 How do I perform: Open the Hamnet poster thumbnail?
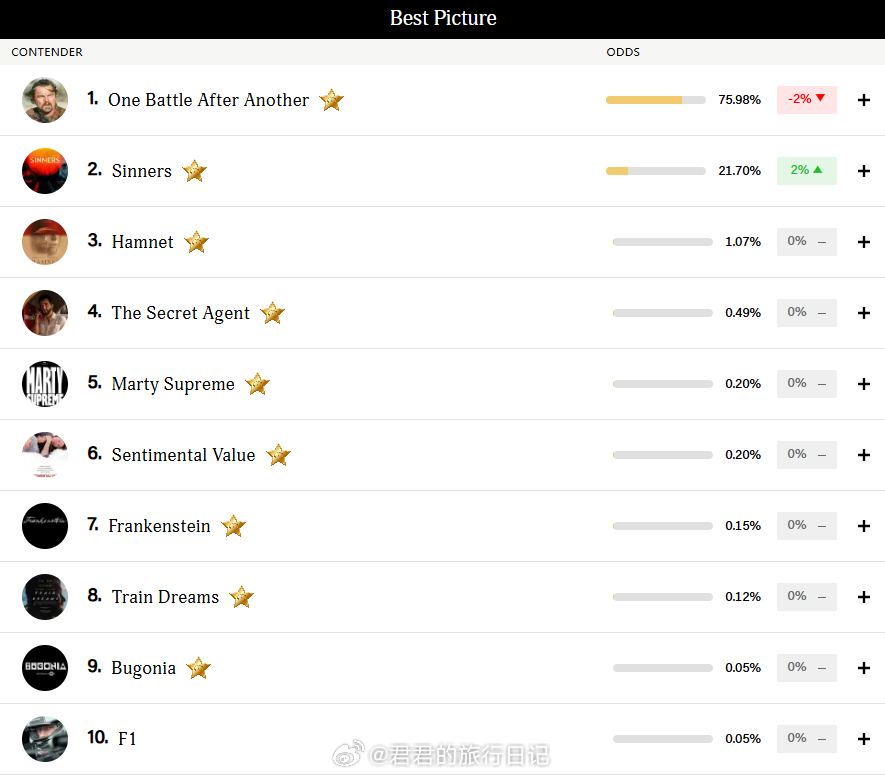click(45, 242)
